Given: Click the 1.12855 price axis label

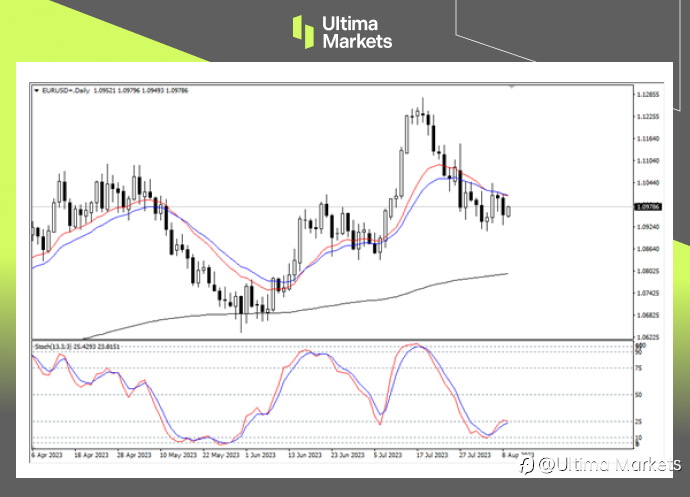Looking at the screenshot, I should click(648, 95).
